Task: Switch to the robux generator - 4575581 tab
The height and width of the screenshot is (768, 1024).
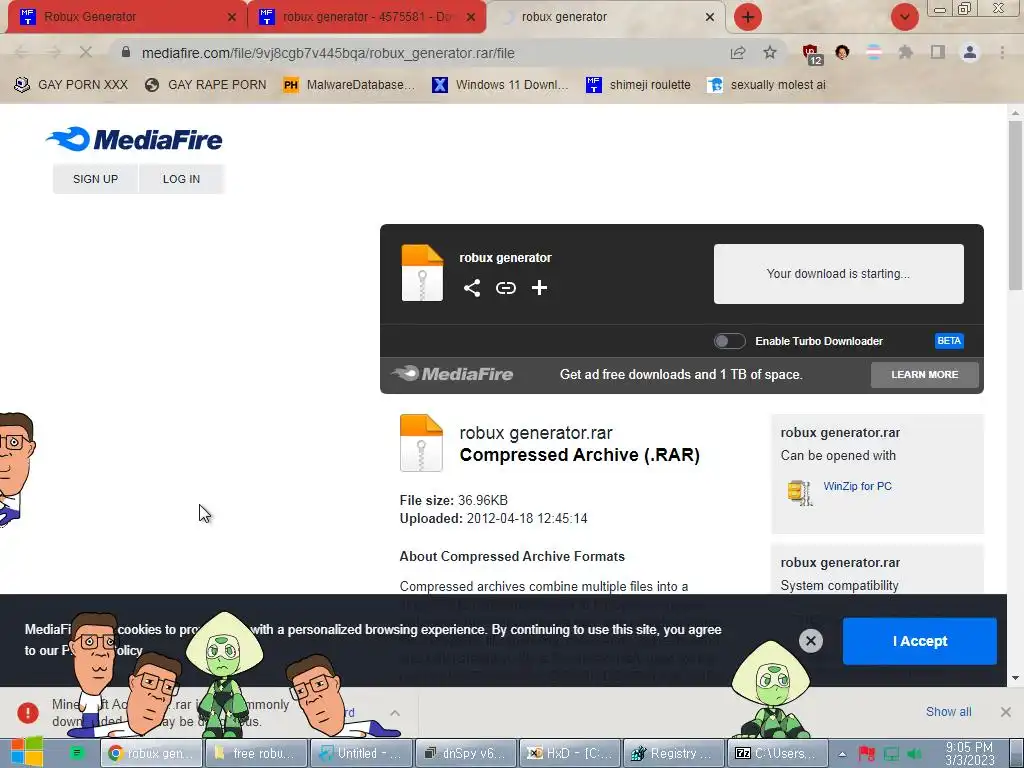Action: 368,17
